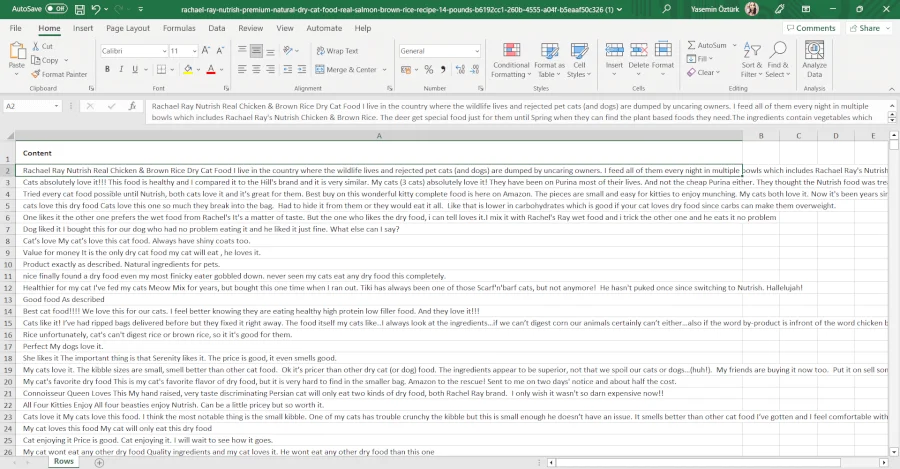900x469 pixels.
Task: Open Cell Styles gallery
Action: 579,60
